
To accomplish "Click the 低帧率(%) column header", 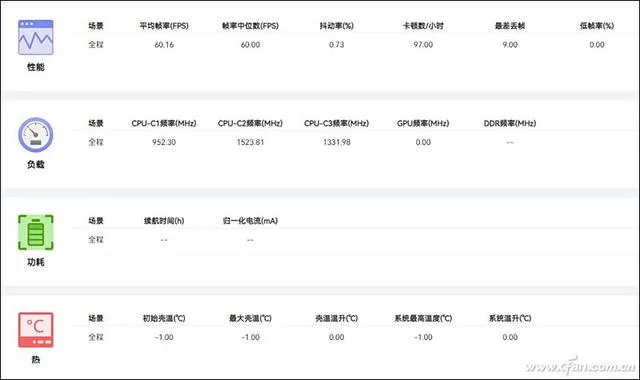I will click(x=597, y=26).
